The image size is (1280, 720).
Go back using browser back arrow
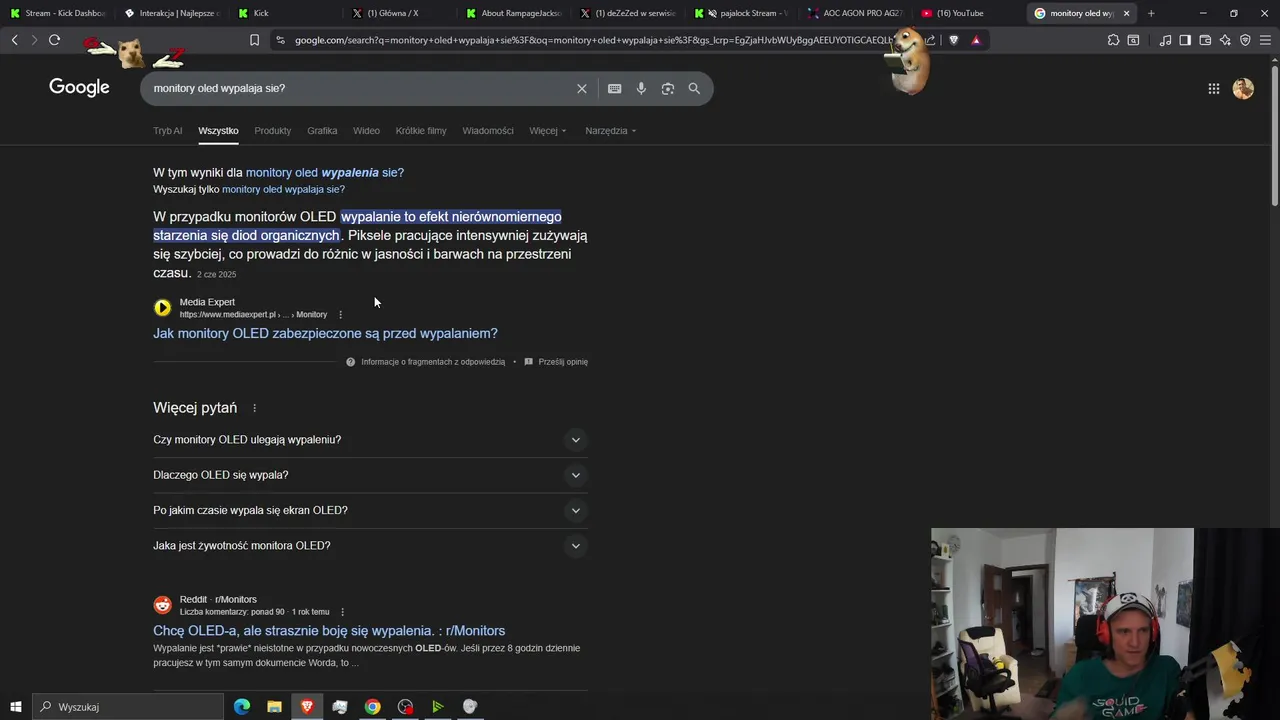click(x=15, y=40)
